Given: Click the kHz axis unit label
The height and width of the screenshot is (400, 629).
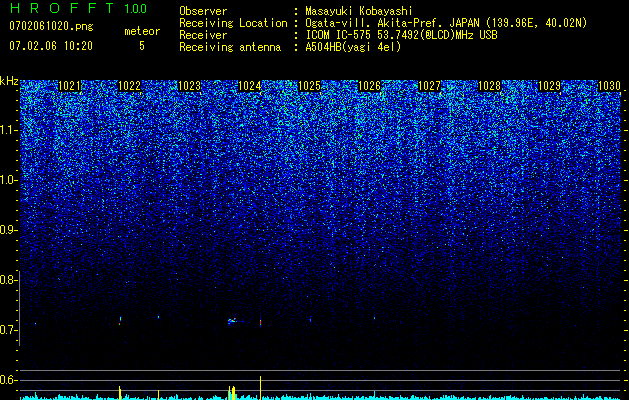Looking at the screenshot, I should coord(9,81).
